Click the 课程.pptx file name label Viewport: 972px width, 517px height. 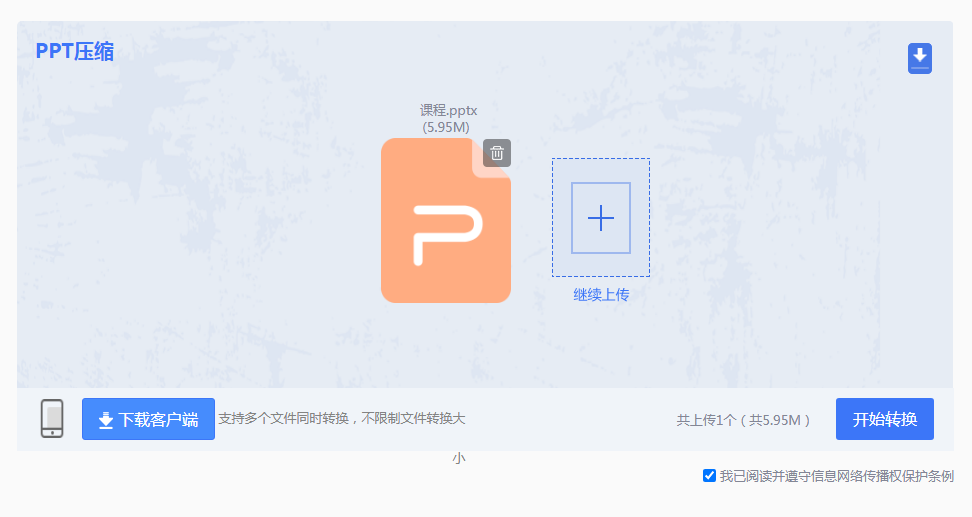(x=448, y=110)
